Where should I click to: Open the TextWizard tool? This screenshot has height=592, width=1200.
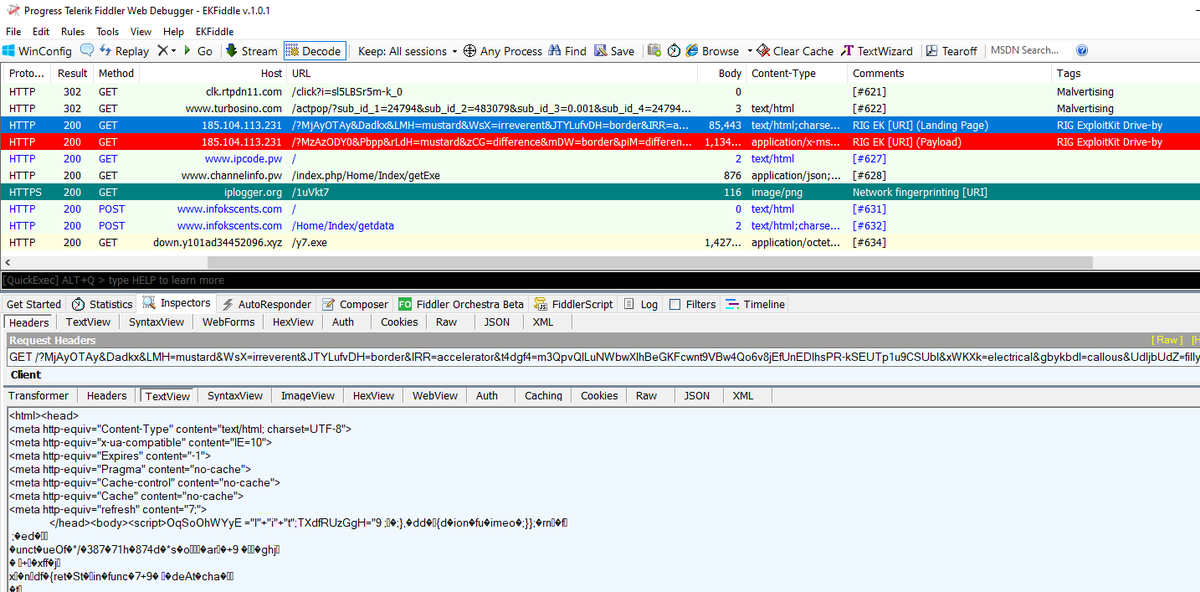click(x=877, y=51)
